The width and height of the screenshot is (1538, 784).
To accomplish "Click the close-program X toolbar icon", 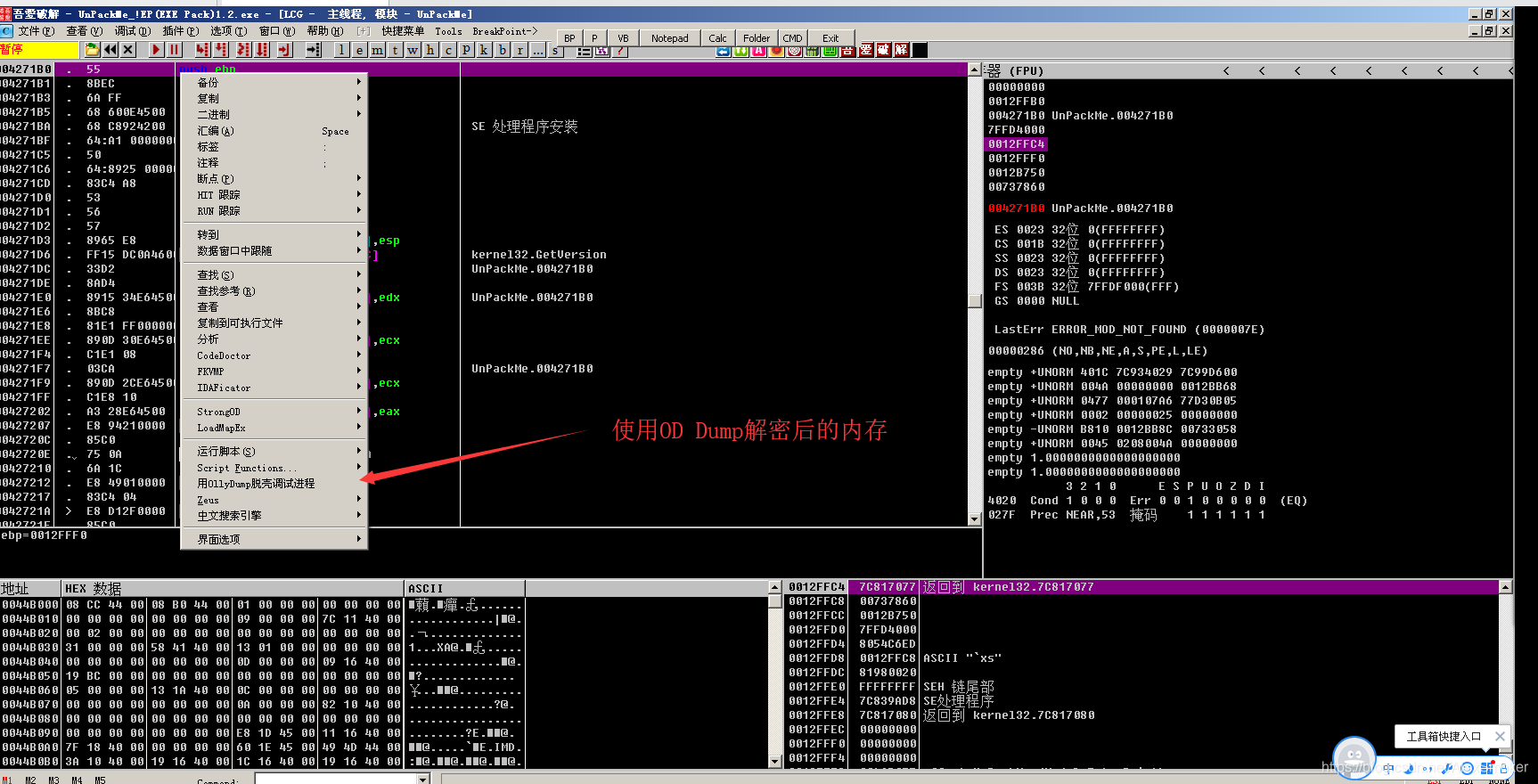I will (x=128, y=50).
